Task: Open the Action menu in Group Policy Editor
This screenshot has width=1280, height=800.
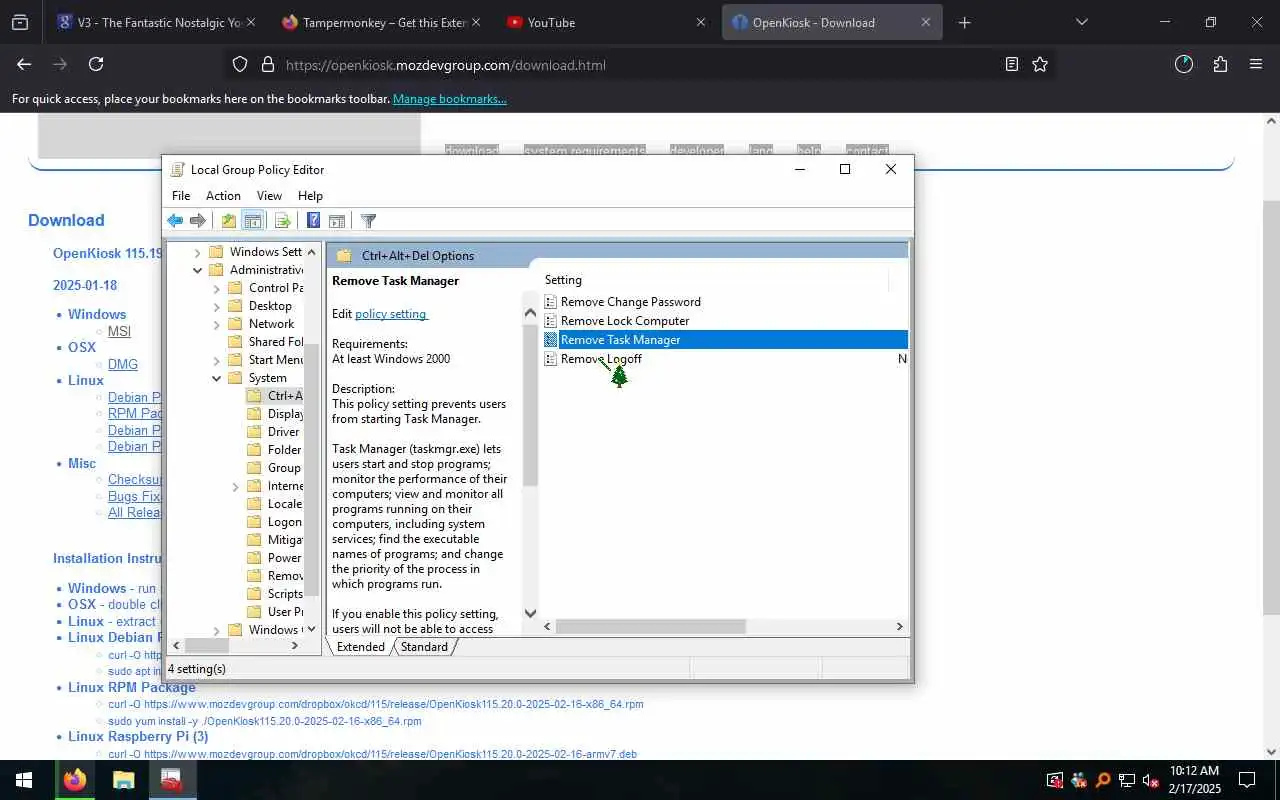Action: (x=223, y=196)
